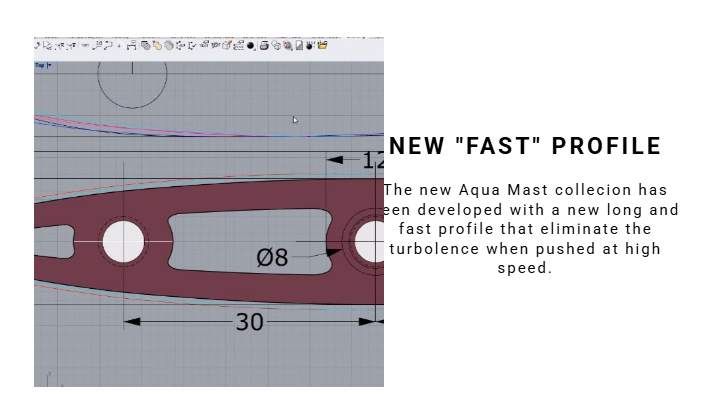Click the yellow hand Pan tool icon
Screen dimensions: 704x397
click(x=157, y=45)
